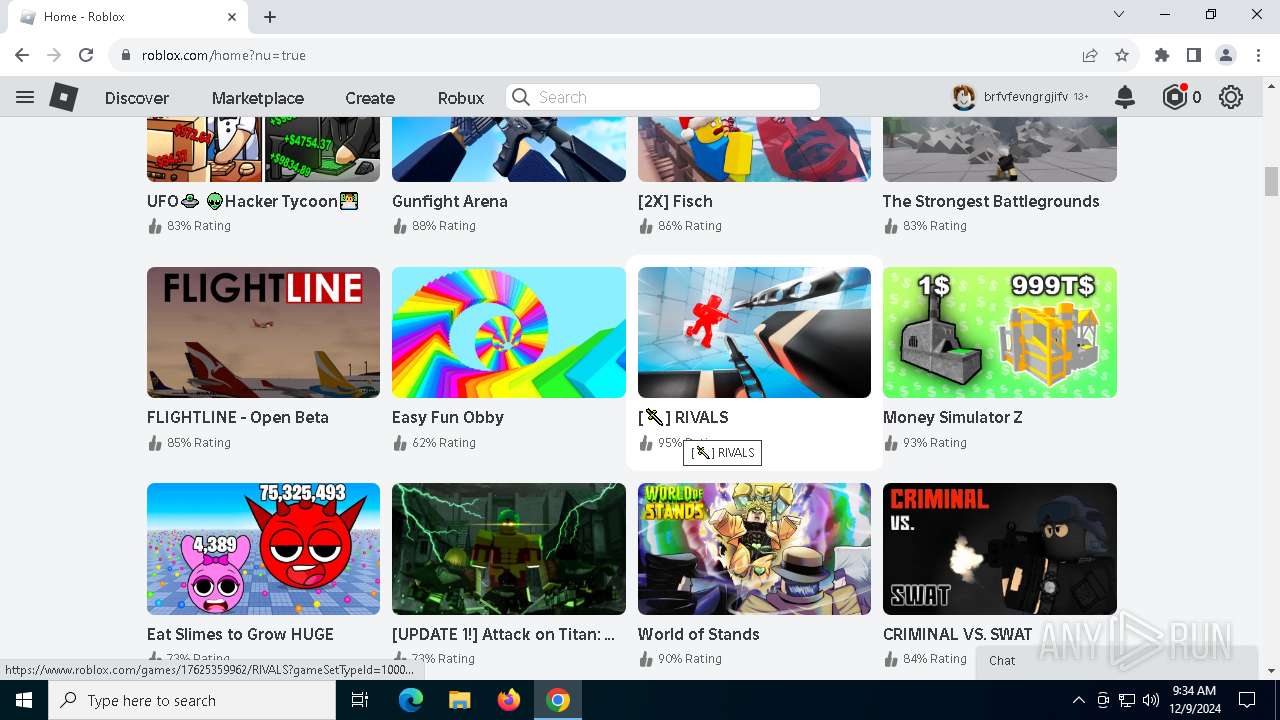The width and height of the screenshot is (1280, 720).
Task: Click the Money Simulator Z title
Action: 953,417
